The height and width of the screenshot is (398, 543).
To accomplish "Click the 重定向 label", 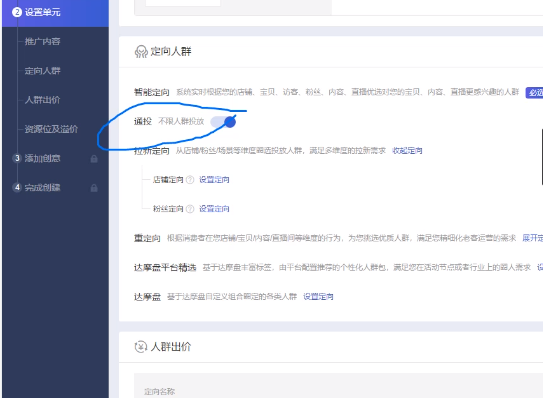I will pos(147,238).
